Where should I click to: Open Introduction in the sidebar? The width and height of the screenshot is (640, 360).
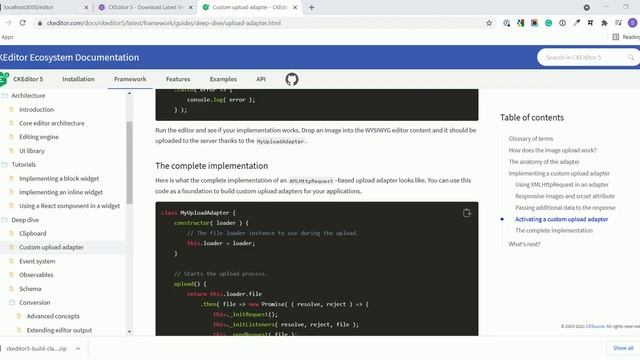[x=36, y=109]
